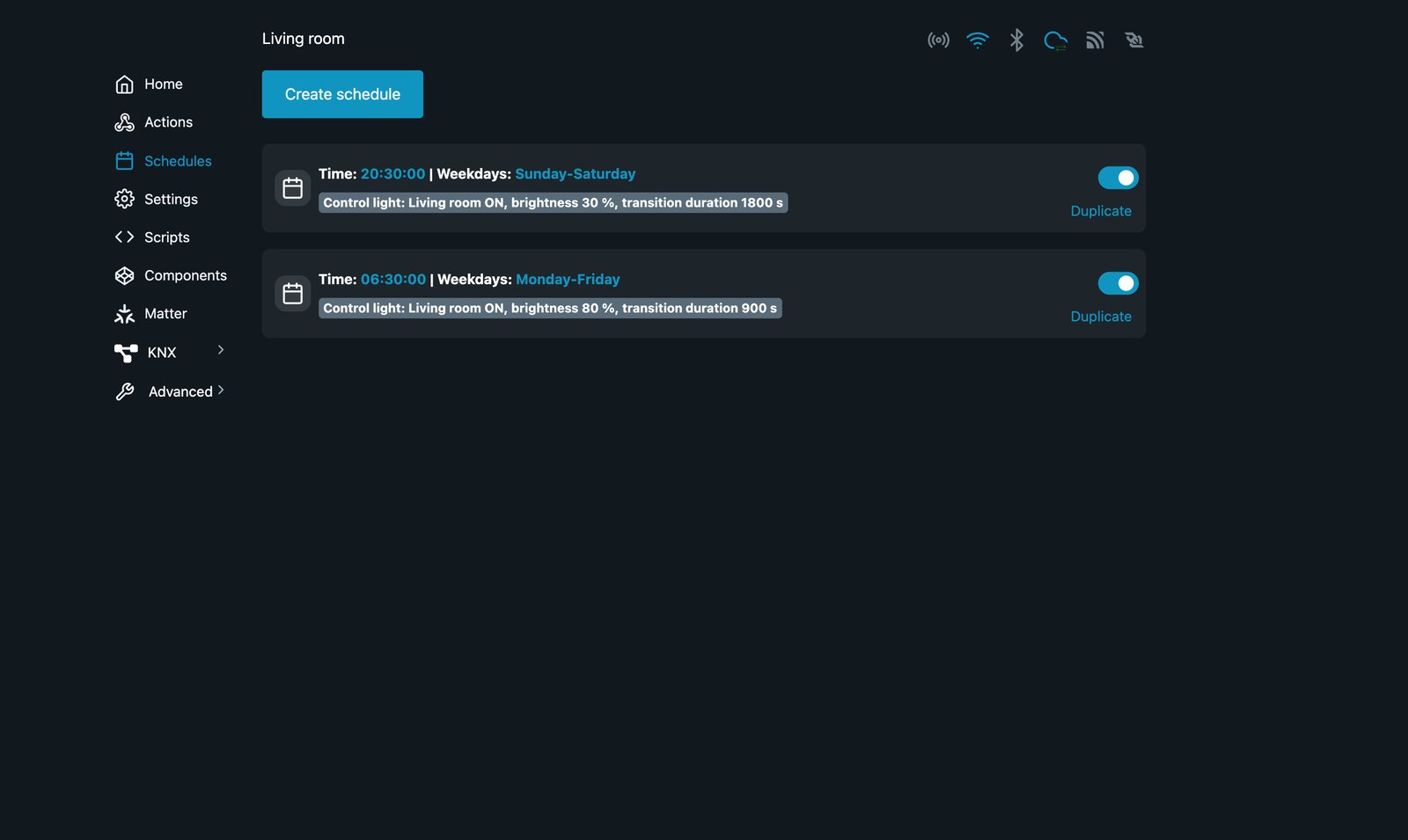Click the last header icon, right of MQTT

point(1133,40)
